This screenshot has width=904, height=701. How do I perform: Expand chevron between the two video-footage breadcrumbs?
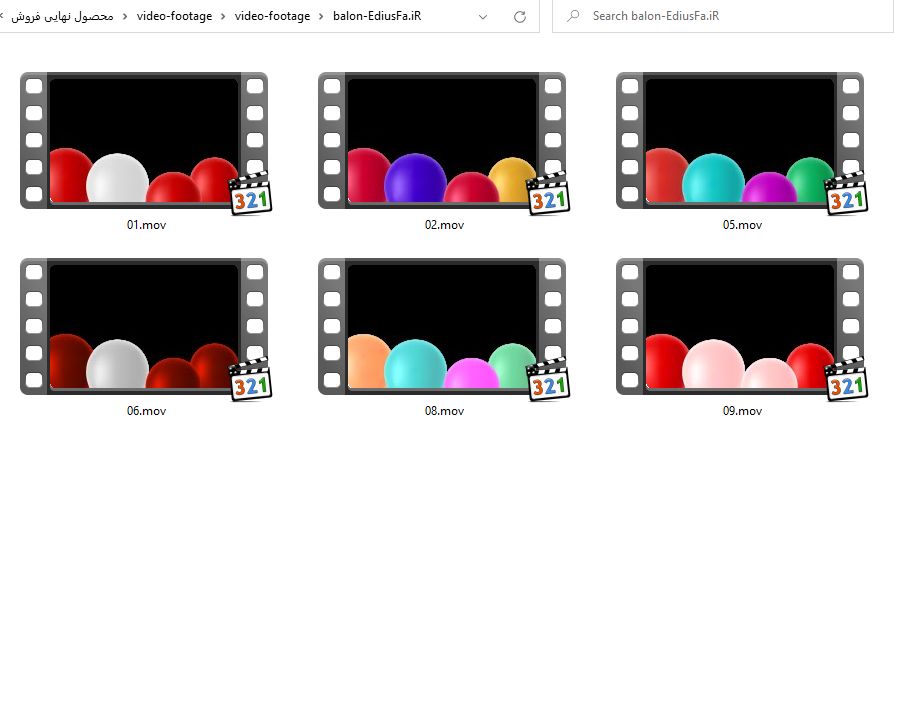[x=223, y=17]
